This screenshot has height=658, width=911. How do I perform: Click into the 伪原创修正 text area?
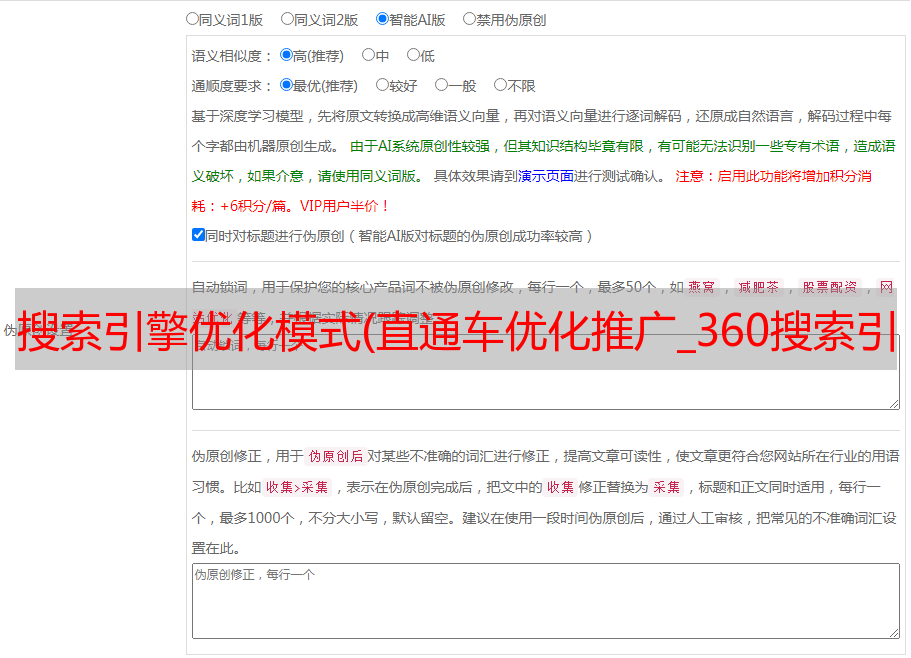545,600
